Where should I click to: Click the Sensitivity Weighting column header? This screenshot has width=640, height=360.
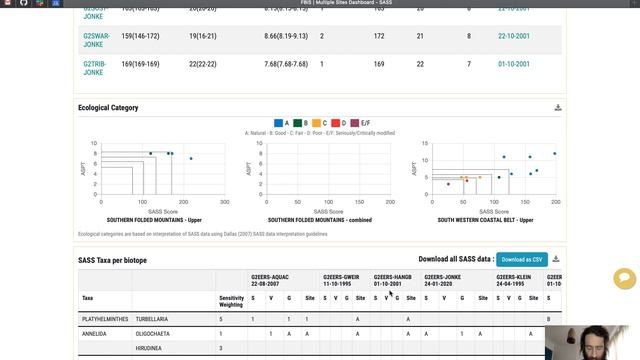coord(231,301)
